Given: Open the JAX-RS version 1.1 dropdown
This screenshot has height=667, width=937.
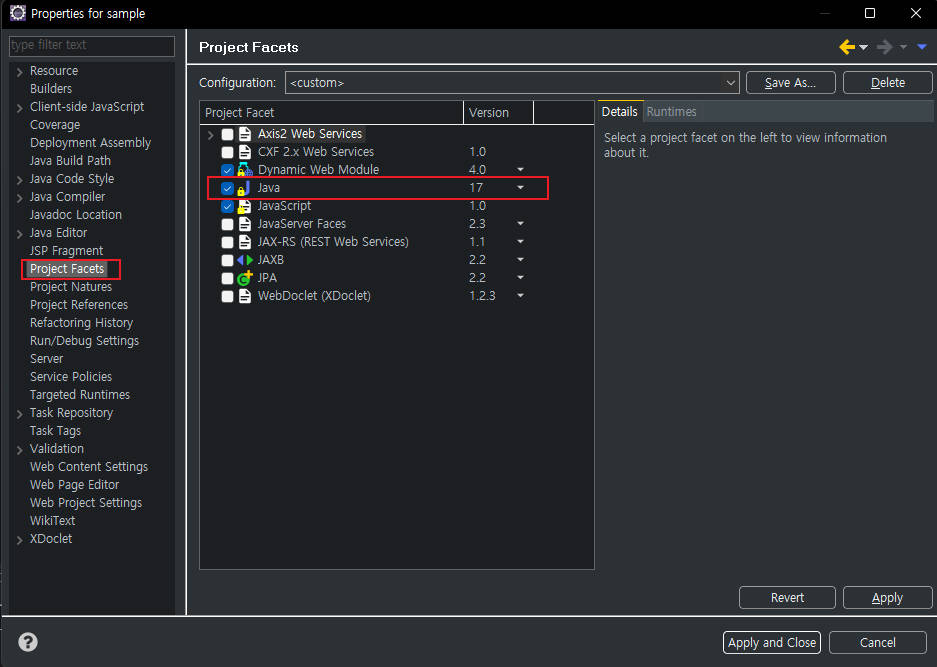Looking at the screenshot, I should pos(520,241).
